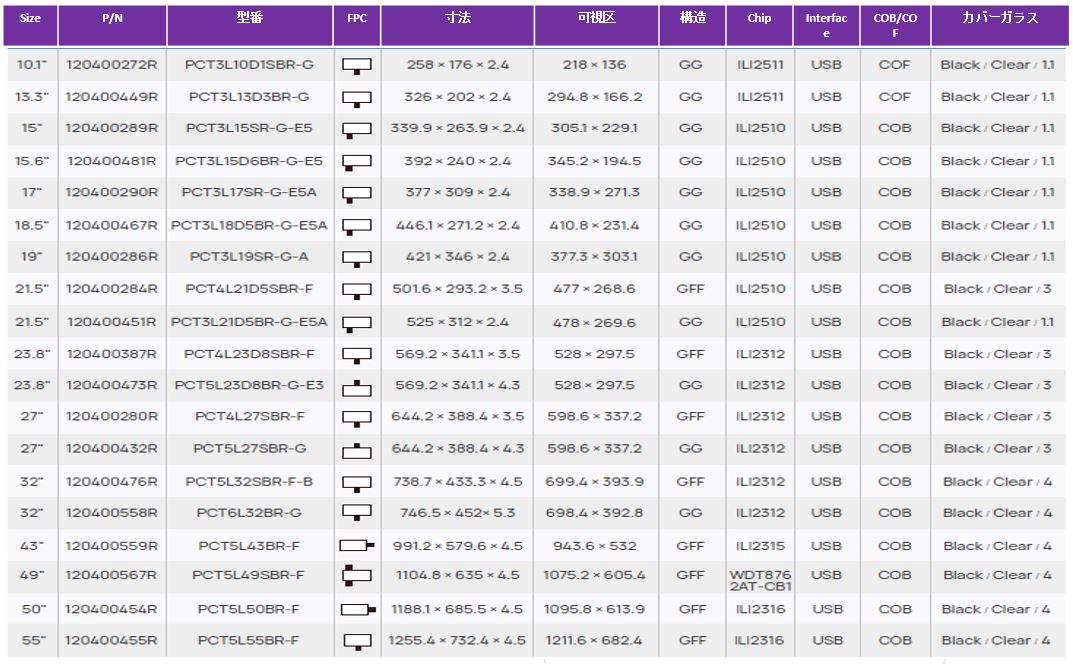Image resolution: width=1073 pixels, height=664 pixels.
Task: Select model PCT3L18D5BR-G-E5A
Action: pyautogui.click(x=249, y=226)
